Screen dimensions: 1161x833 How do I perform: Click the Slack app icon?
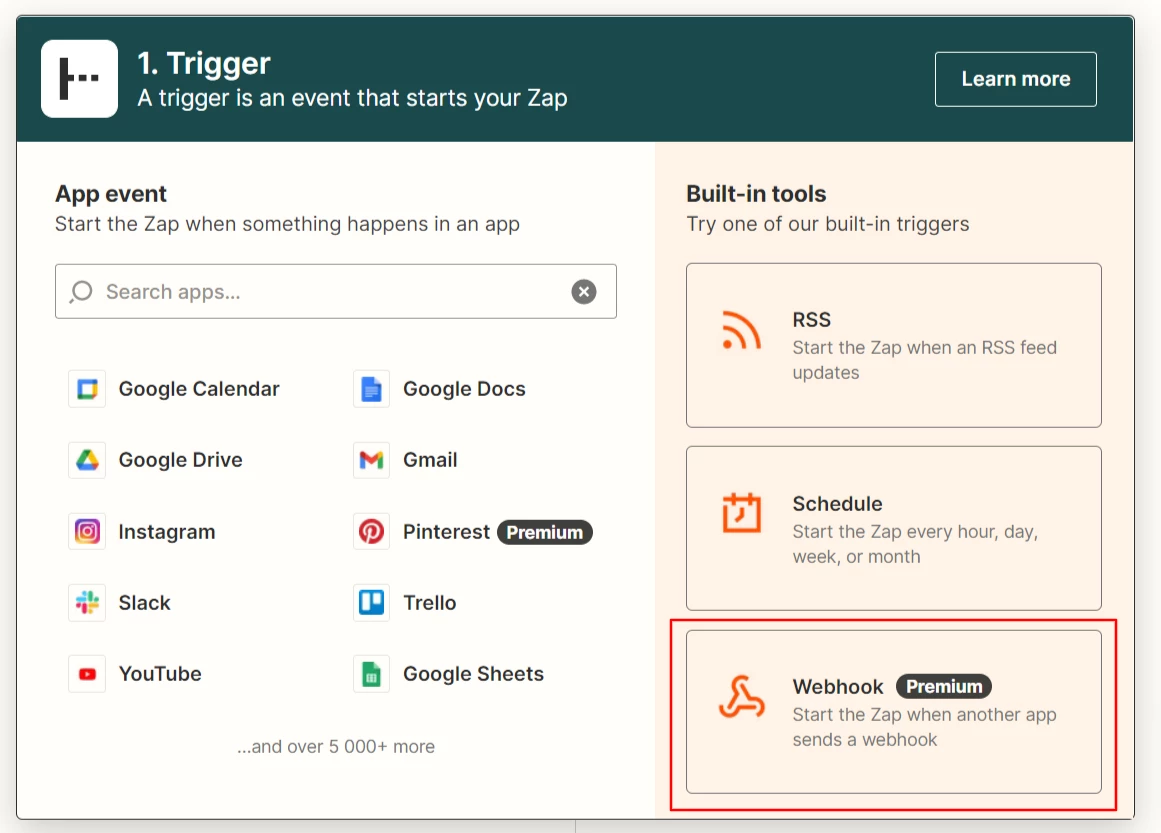(87, 603)
